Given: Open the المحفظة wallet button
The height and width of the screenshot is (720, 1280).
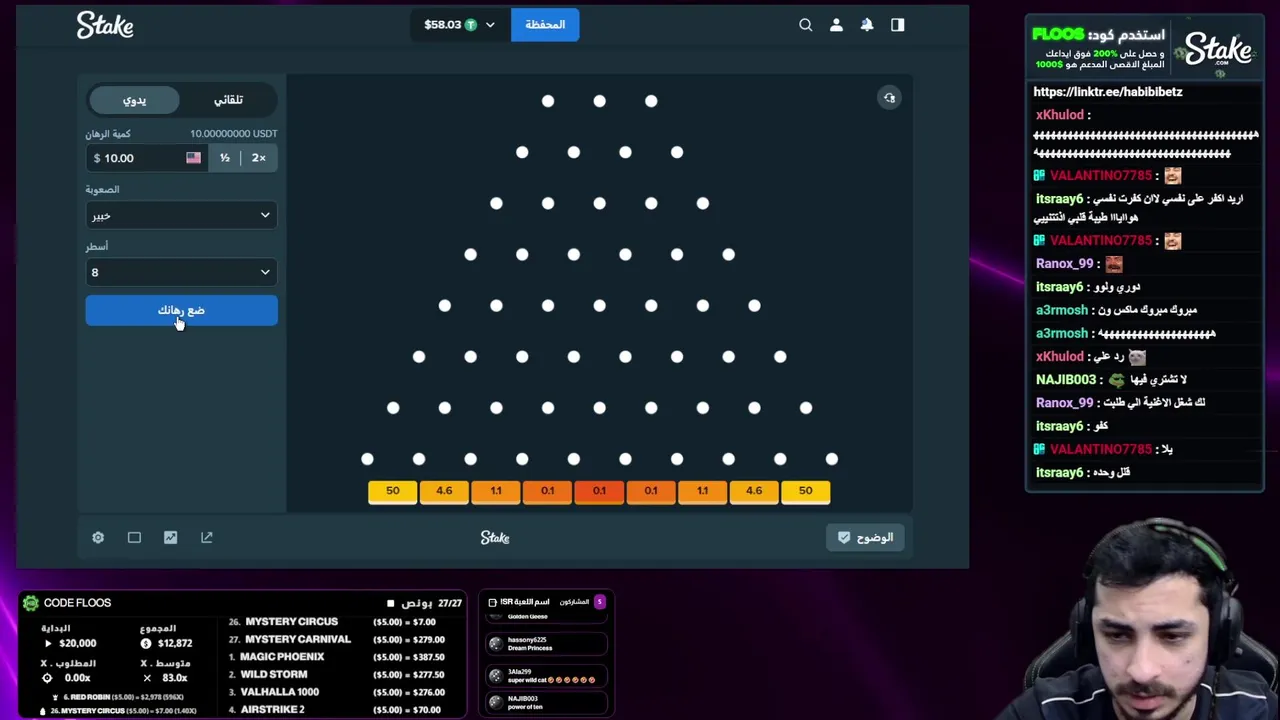Looking at the screenshot, I should tap(545, 25).
